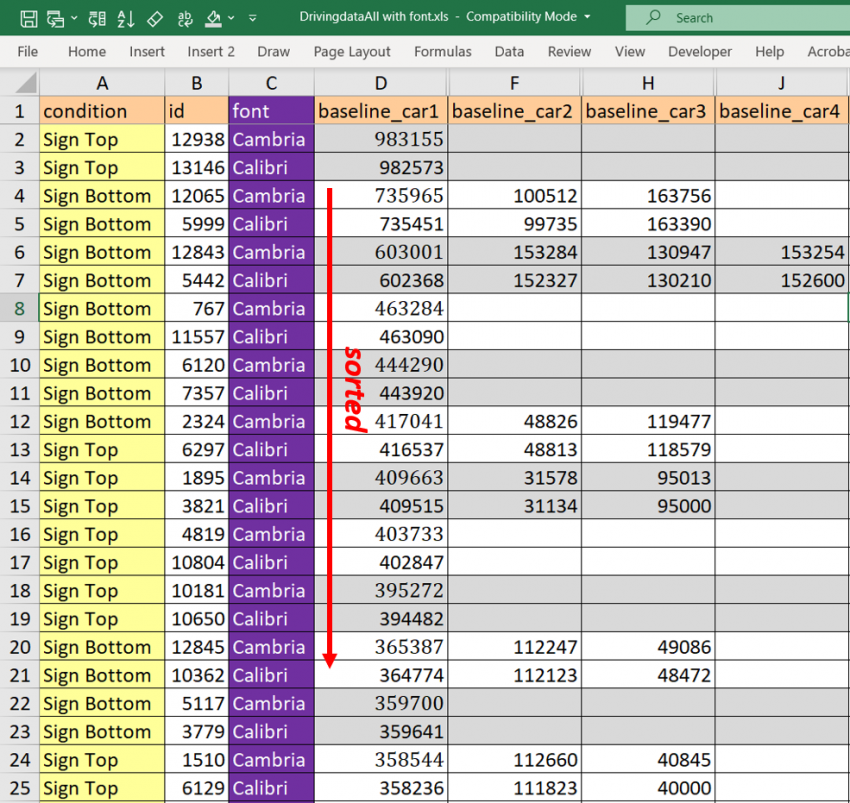
Task: Switch to the Page Layout tab
Action: point(352,52)
